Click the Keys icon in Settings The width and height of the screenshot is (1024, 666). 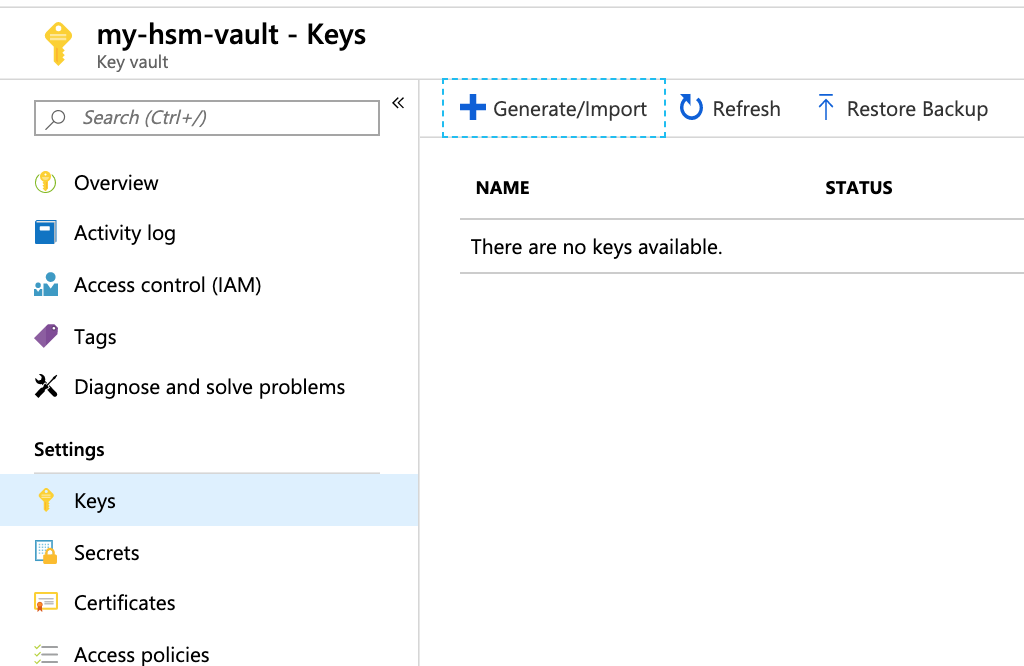[x=46, y=500]
